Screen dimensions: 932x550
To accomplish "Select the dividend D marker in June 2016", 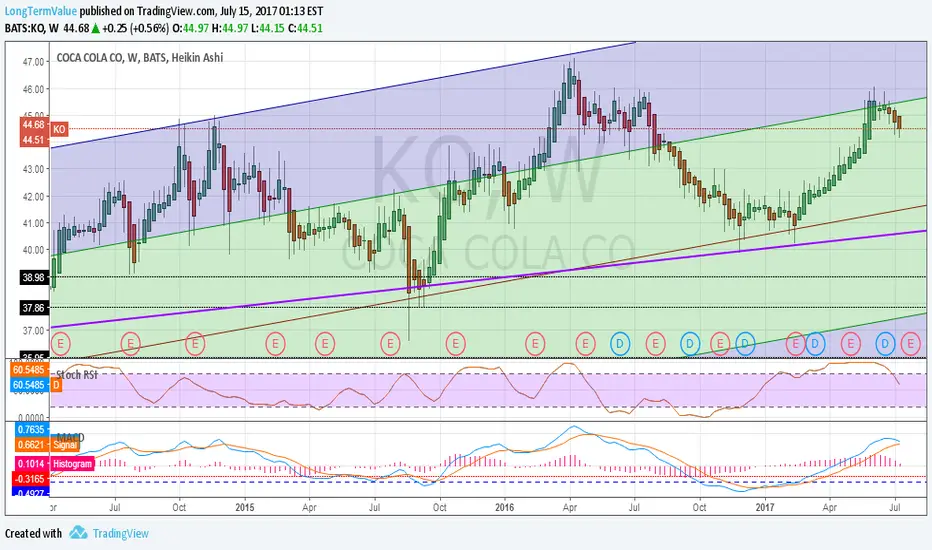I will [x=620, y=343].
